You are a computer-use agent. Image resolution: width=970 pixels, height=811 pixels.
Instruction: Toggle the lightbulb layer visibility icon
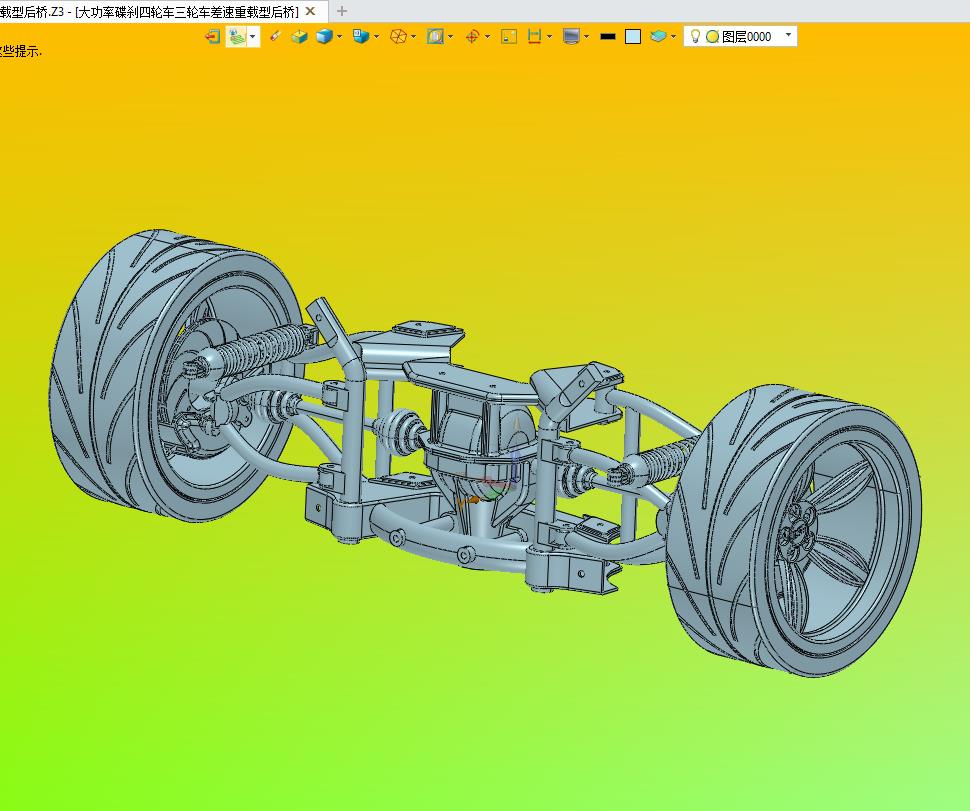(695, 36)
